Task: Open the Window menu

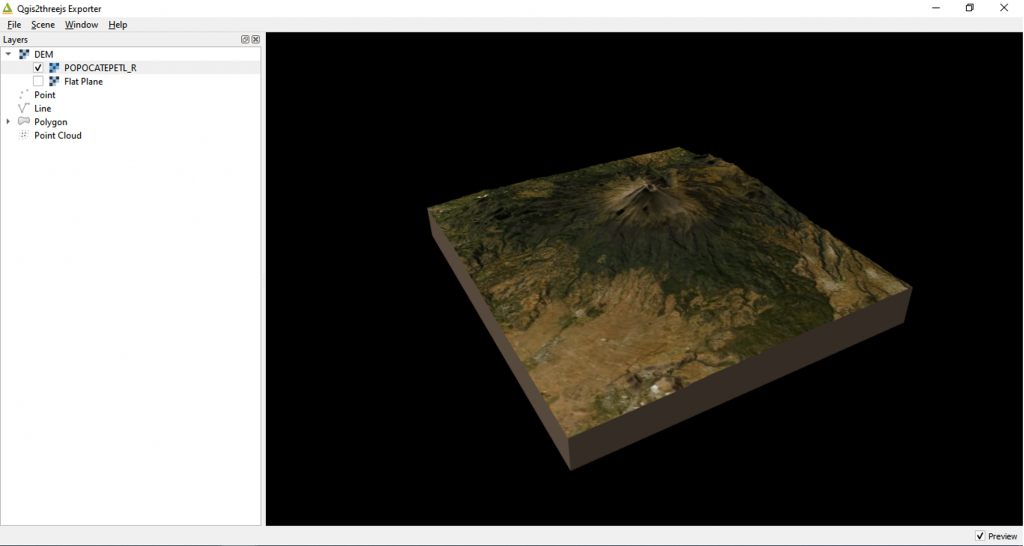Action: (81, 24)
